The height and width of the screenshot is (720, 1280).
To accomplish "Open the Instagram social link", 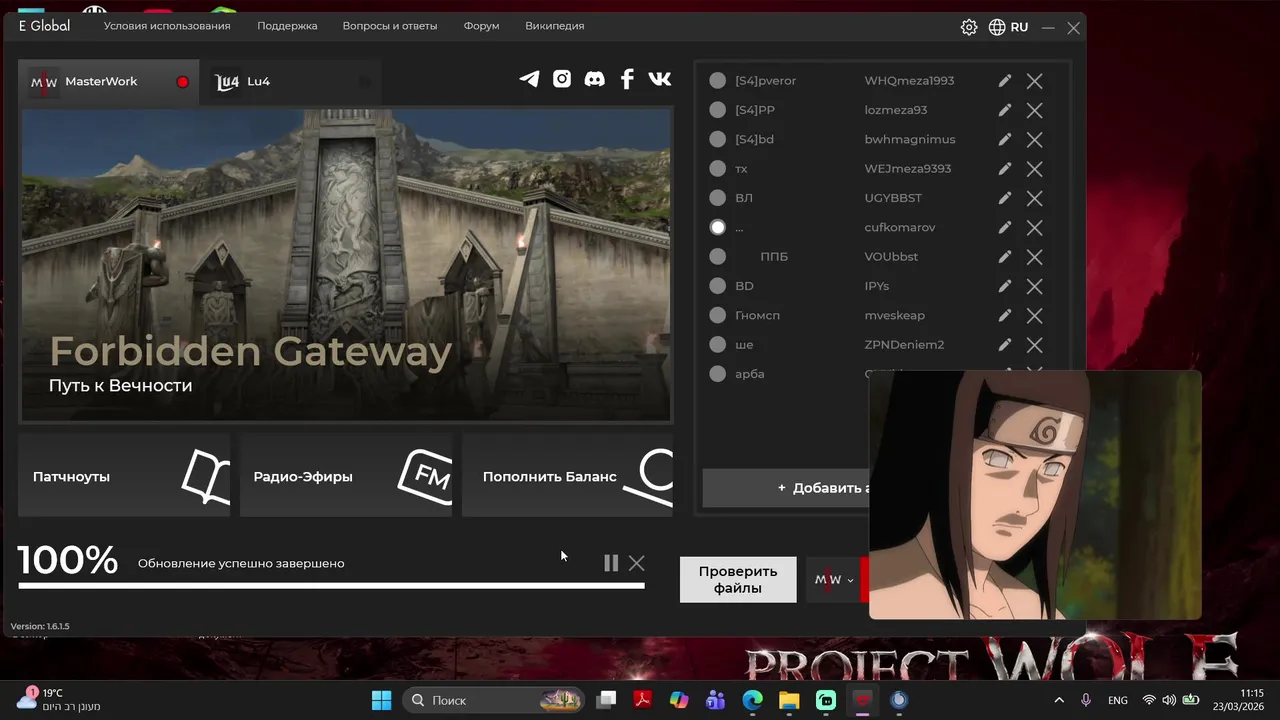I will tap(562, 79).
